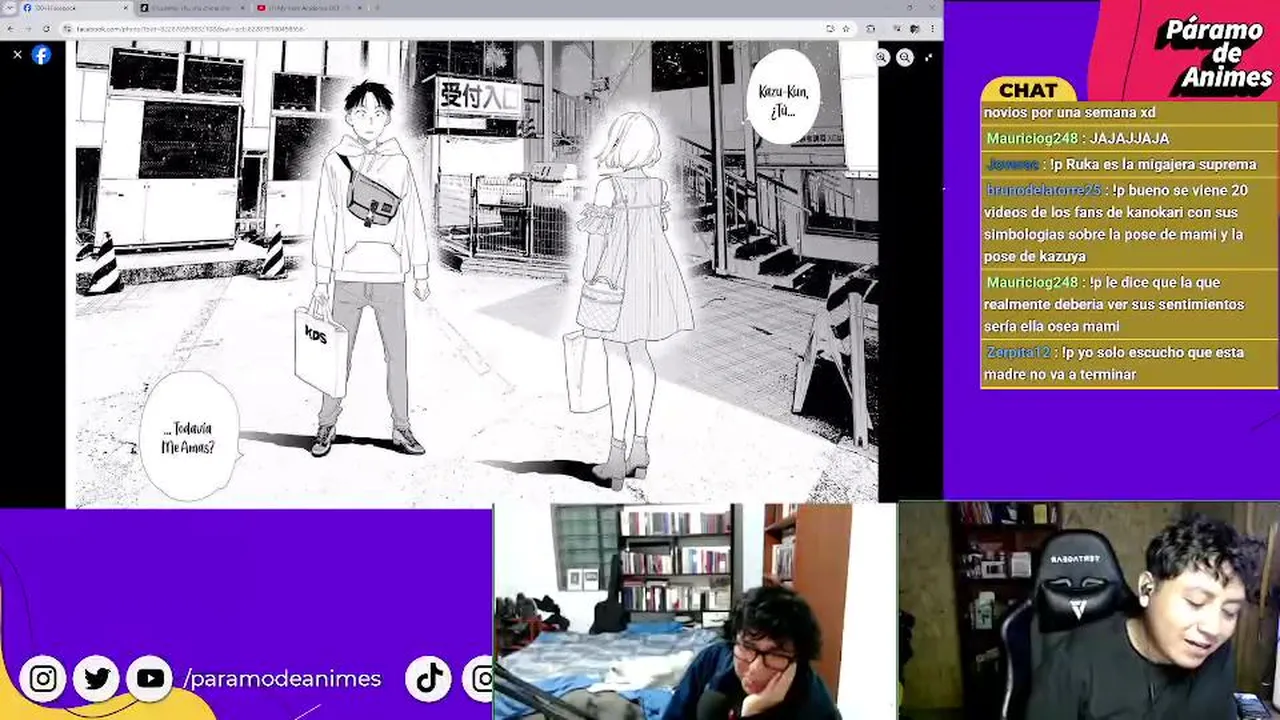1280x720 pixels.
Task: Click the 'Kazu-Kun, ¿Tú...' speech bubble
Action: coord(782,98)
